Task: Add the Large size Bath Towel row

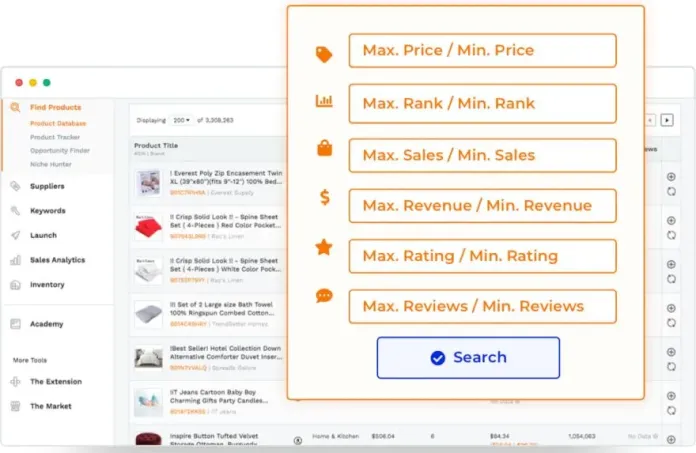Action: click(671, 308)
